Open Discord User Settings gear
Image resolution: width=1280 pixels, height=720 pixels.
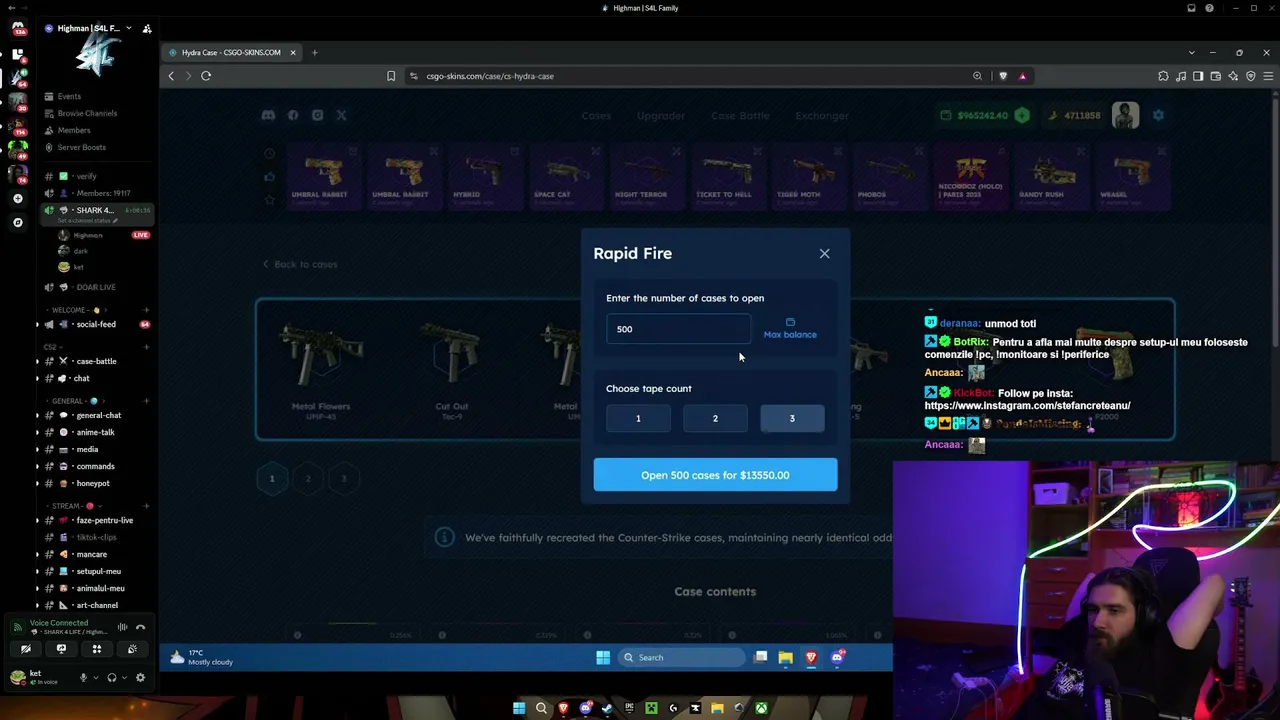click(x=140, y=677)
